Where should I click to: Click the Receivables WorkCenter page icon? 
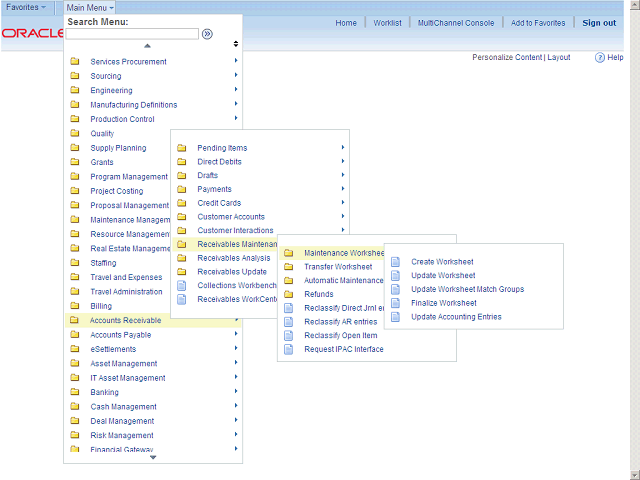[x=182, y=299]
